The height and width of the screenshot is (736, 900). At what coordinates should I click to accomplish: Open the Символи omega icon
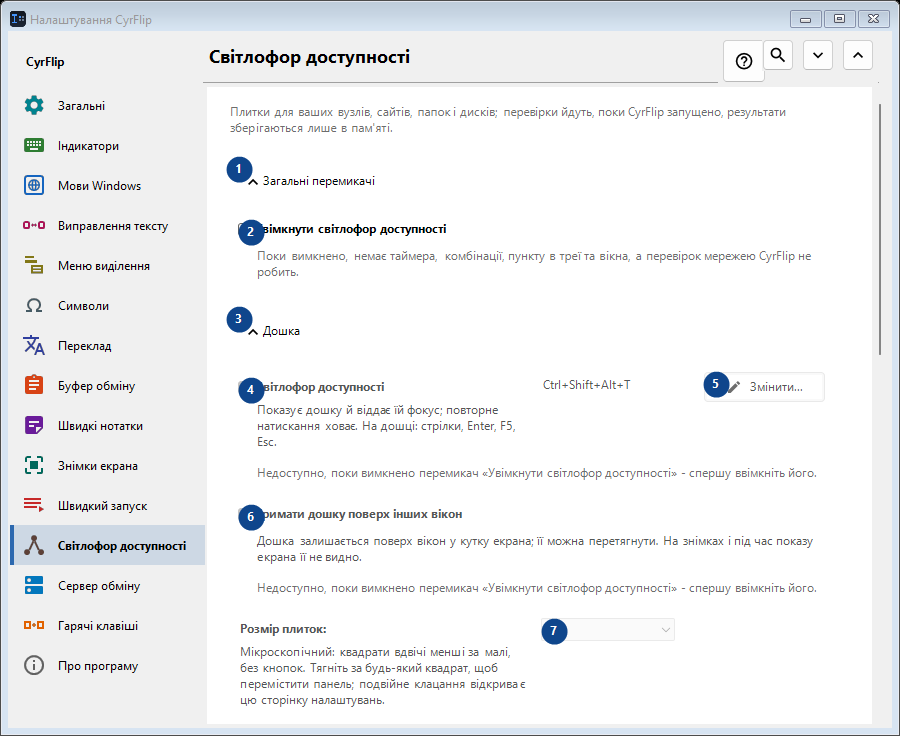tap(34, 305)
